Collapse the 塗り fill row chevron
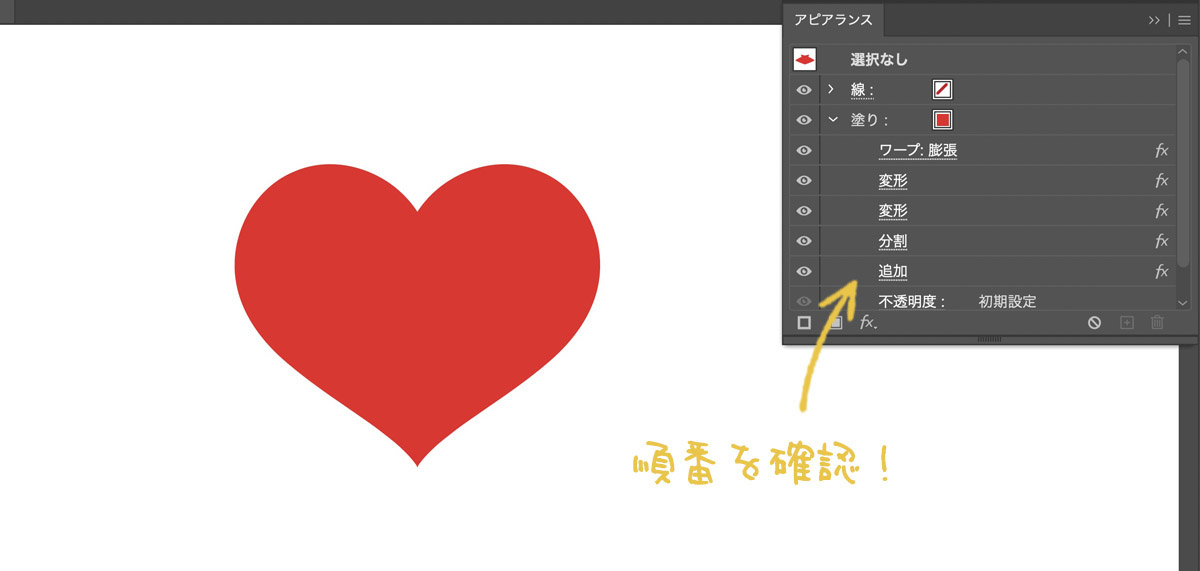Viewport: 1200px width, 571px height. (x=832, y=120)
